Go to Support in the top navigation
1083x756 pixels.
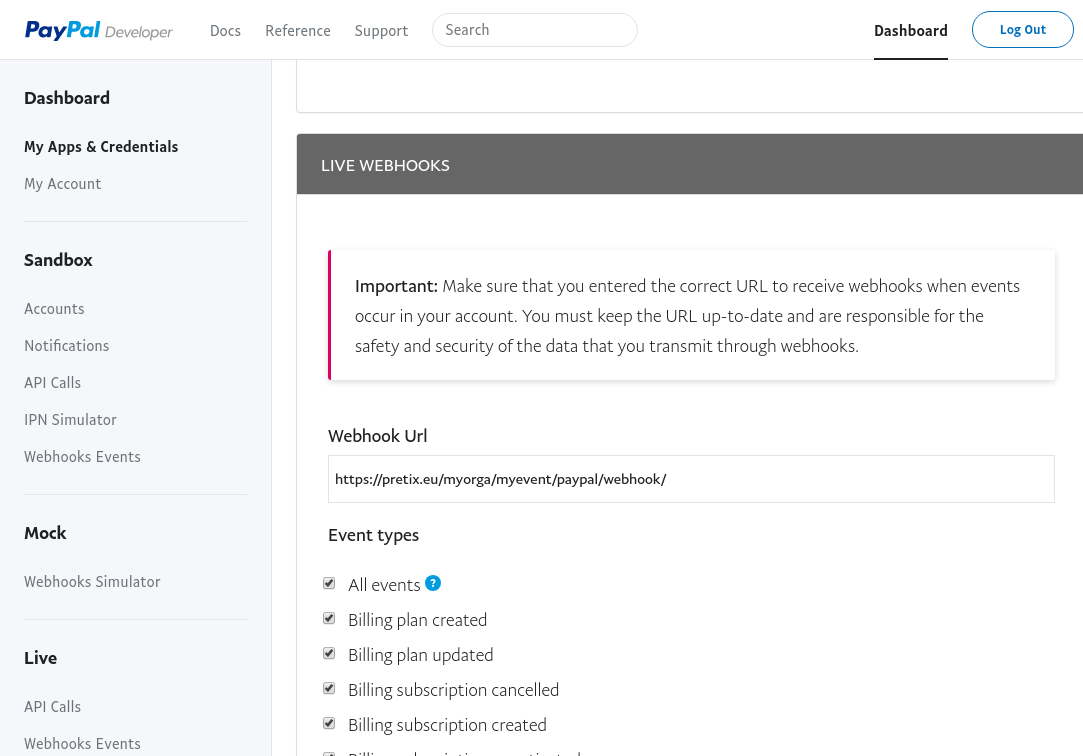coord(381,31)
